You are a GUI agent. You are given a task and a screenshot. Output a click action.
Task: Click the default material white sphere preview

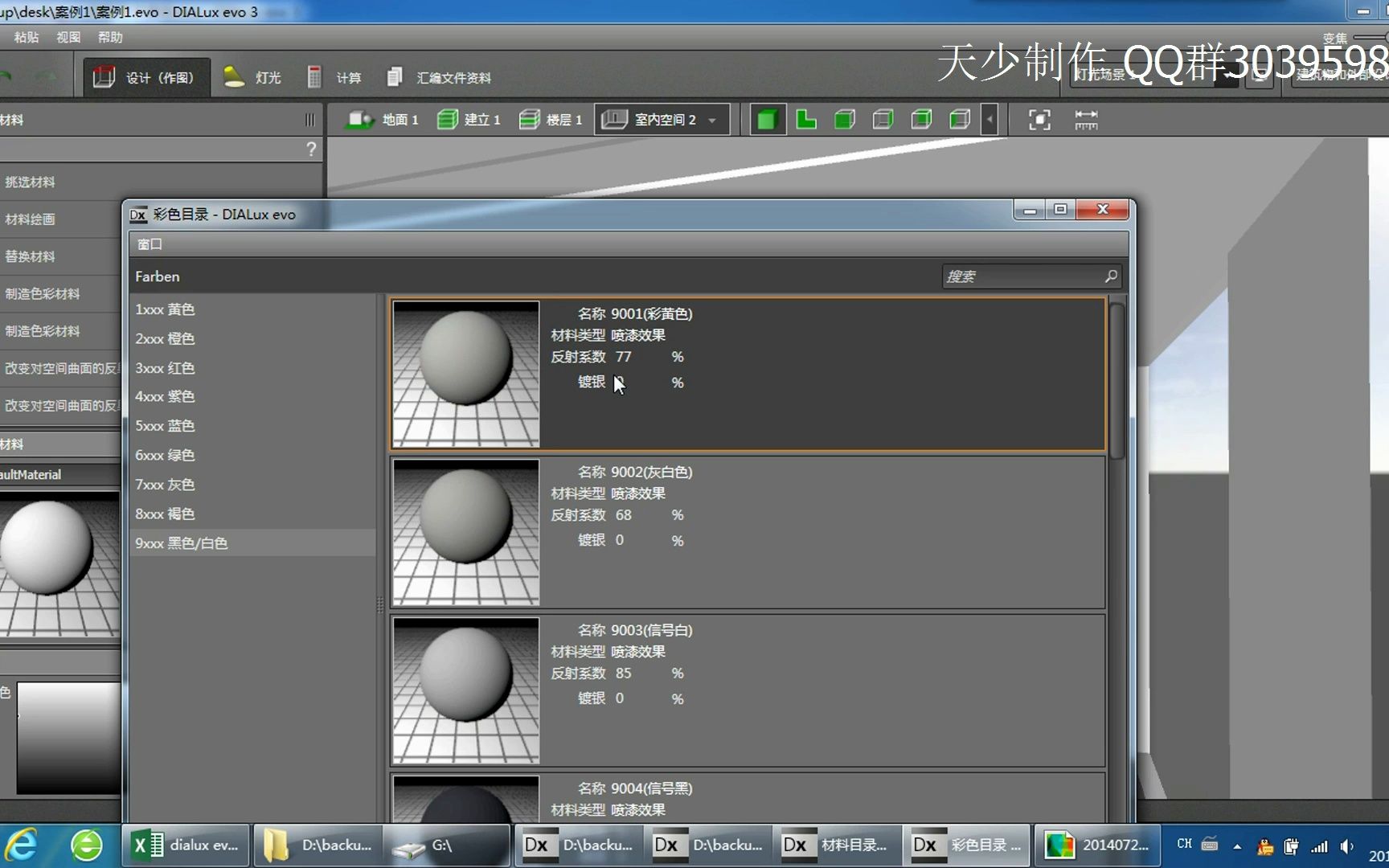59,564
